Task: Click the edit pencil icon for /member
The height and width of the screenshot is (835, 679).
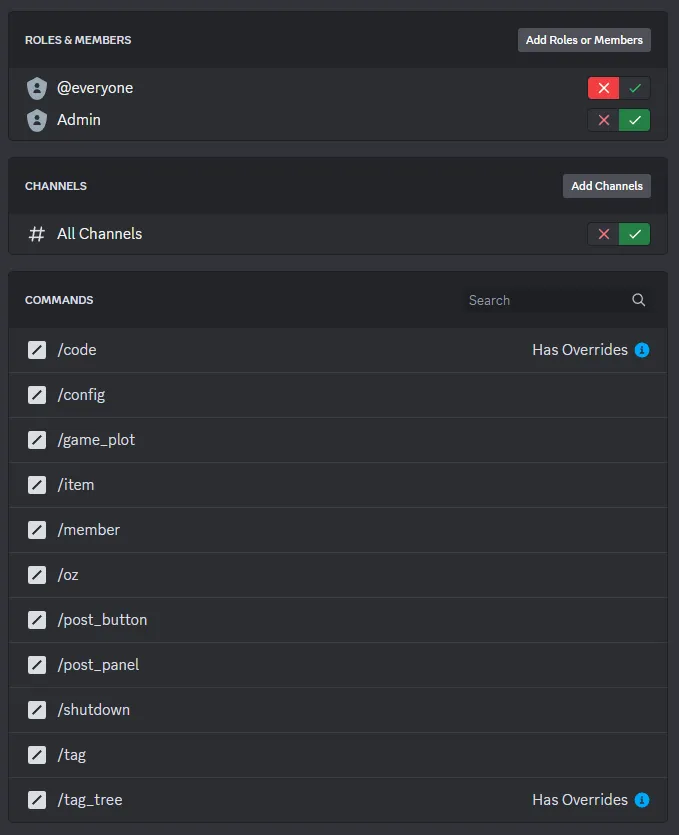Action: [x=37, y=530]
